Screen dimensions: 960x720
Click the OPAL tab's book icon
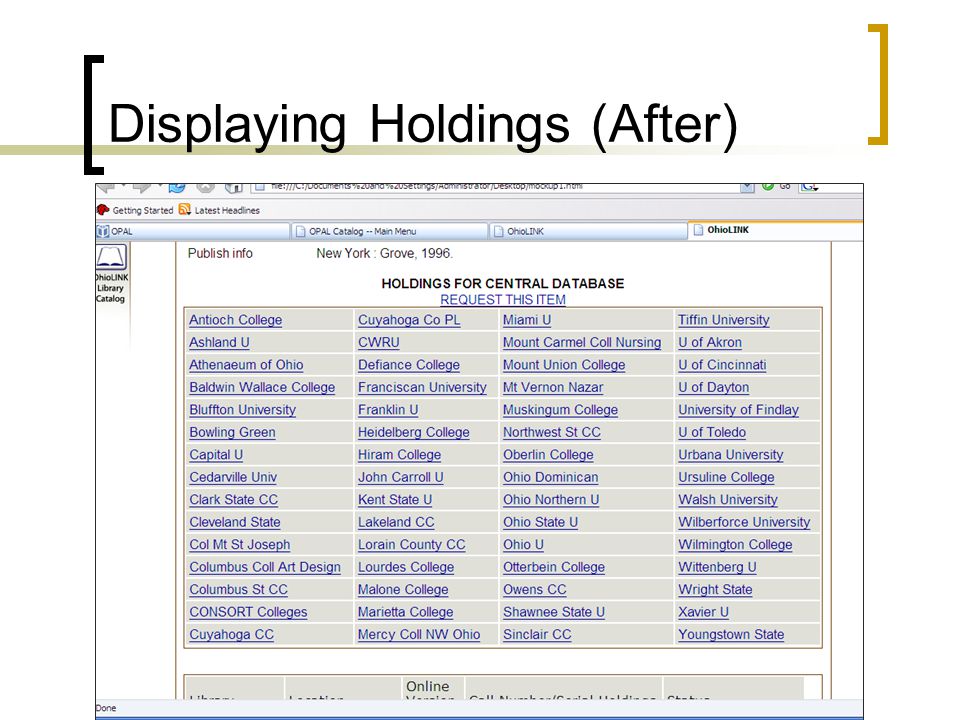coord(103,231)
